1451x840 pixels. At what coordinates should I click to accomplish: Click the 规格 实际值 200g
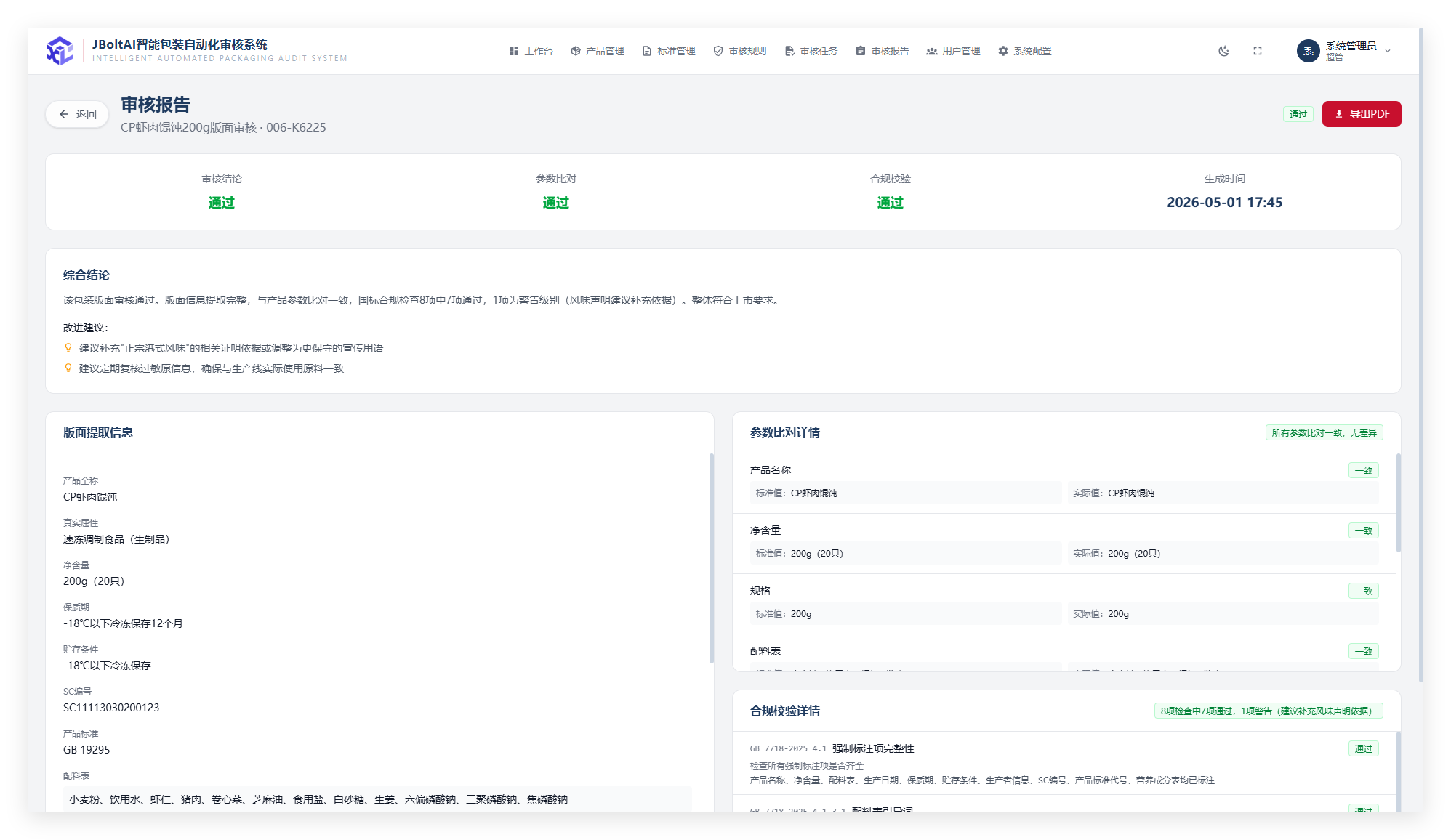pyautogui.click(x=1119, y=613)
